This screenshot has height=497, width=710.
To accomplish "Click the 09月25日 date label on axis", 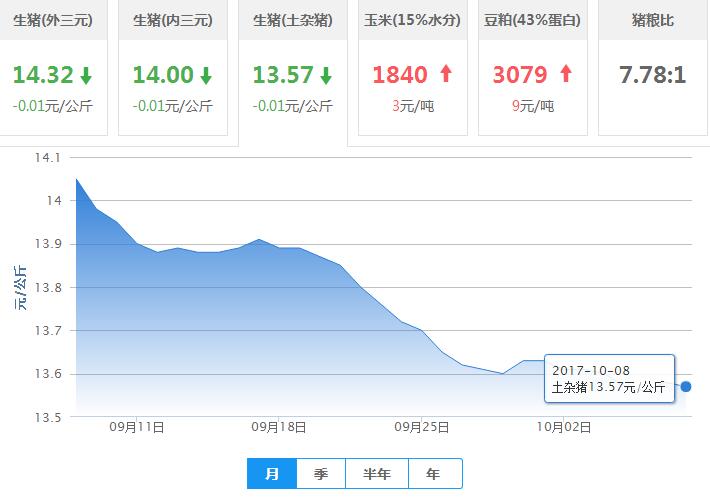I will point(420,427).
